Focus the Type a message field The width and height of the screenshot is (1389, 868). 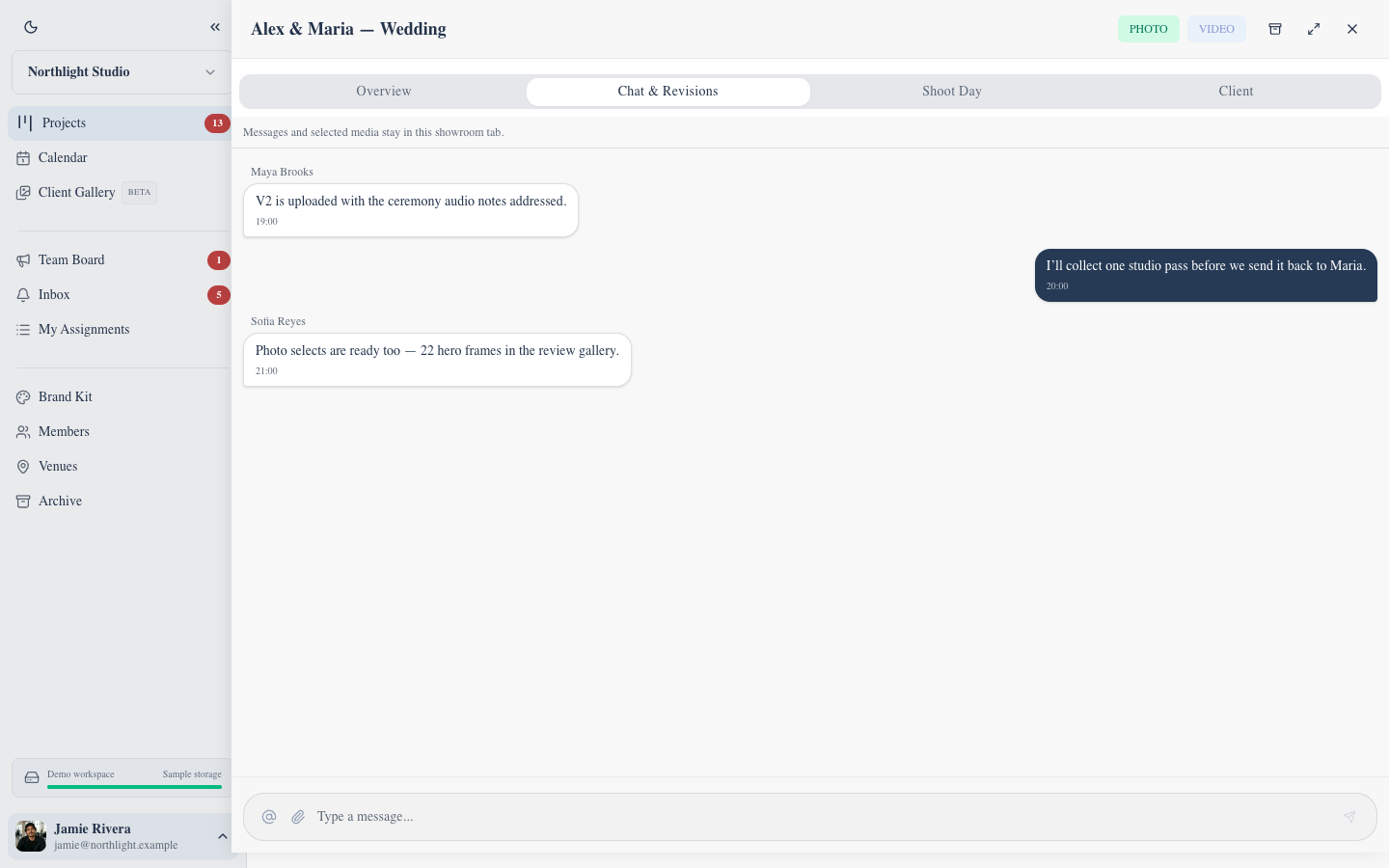pos(823,817)
